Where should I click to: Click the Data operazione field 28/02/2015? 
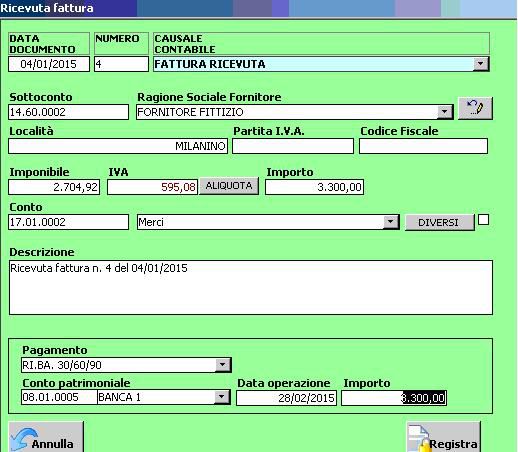pyautogui.click(x=286, y=398)
